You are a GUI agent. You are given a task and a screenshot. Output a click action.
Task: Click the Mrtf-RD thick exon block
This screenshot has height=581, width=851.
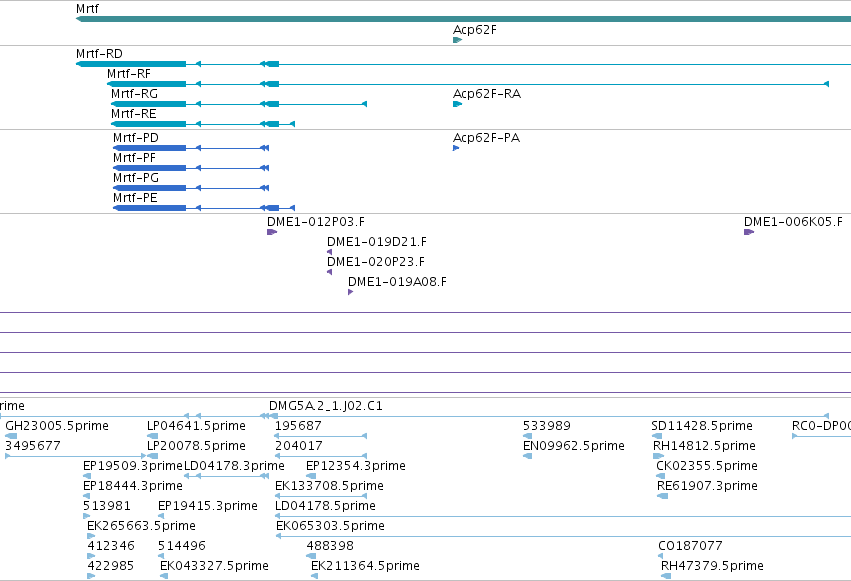[131, 64]
